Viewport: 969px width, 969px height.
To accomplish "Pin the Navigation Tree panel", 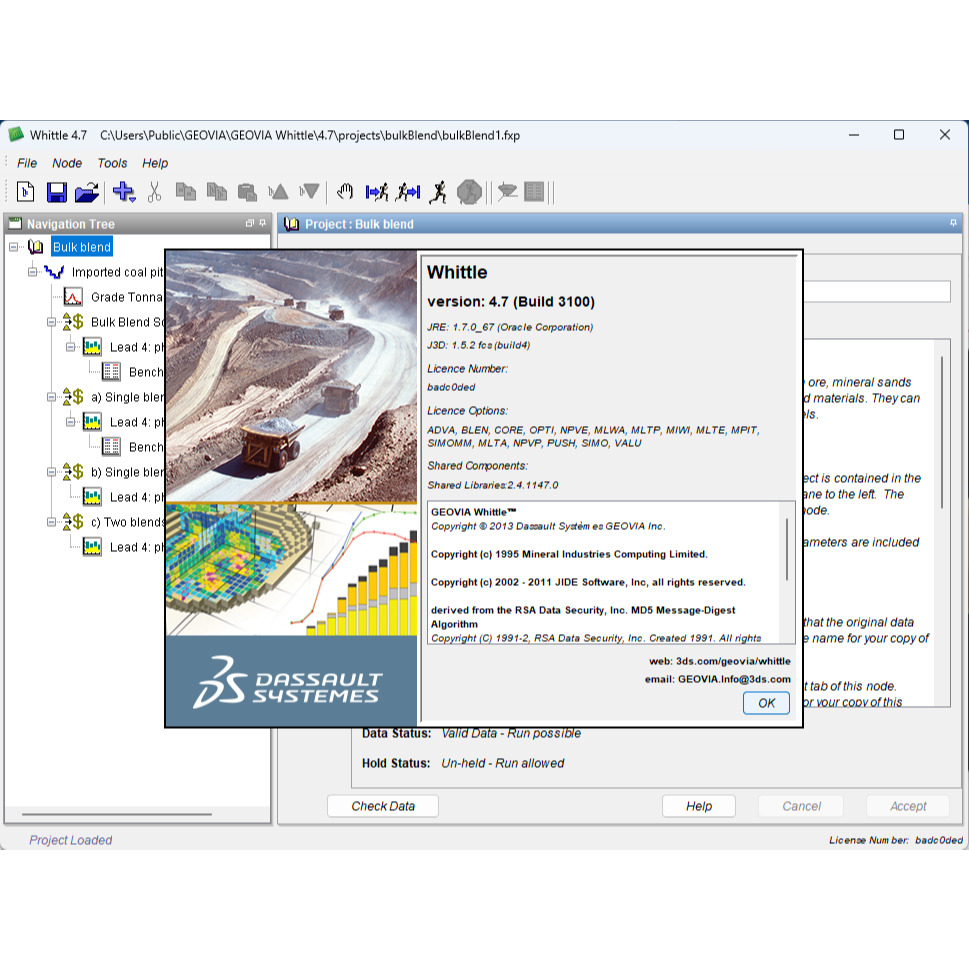I will (262, 224).
